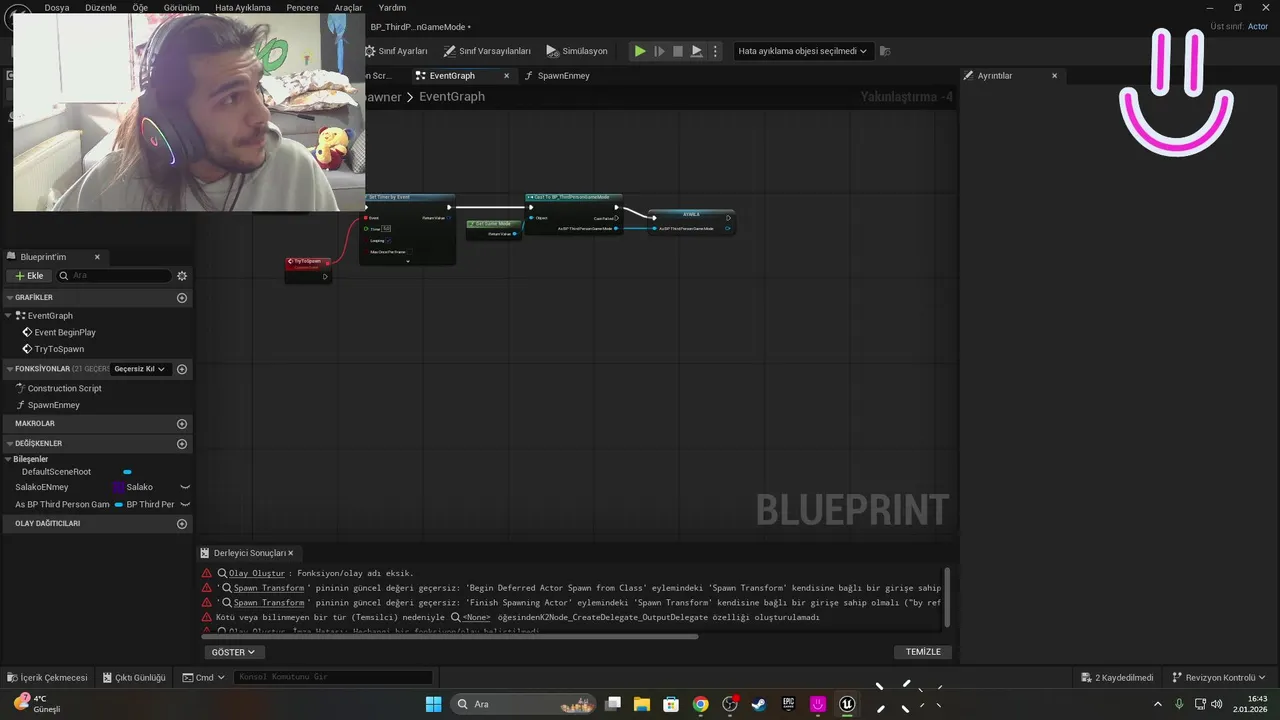Click the find debug object icon

pos(885,51)
